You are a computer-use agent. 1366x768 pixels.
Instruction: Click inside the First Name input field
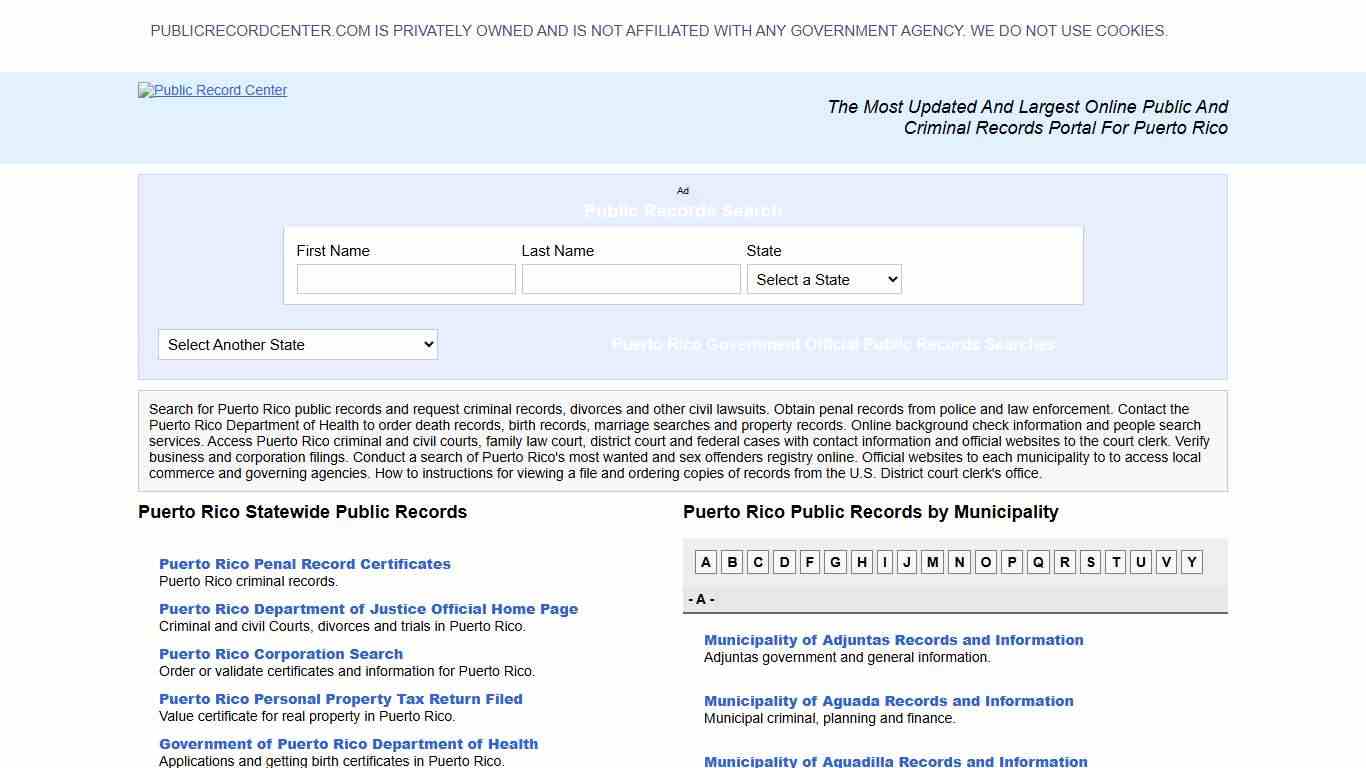click(x=405, y=279)
